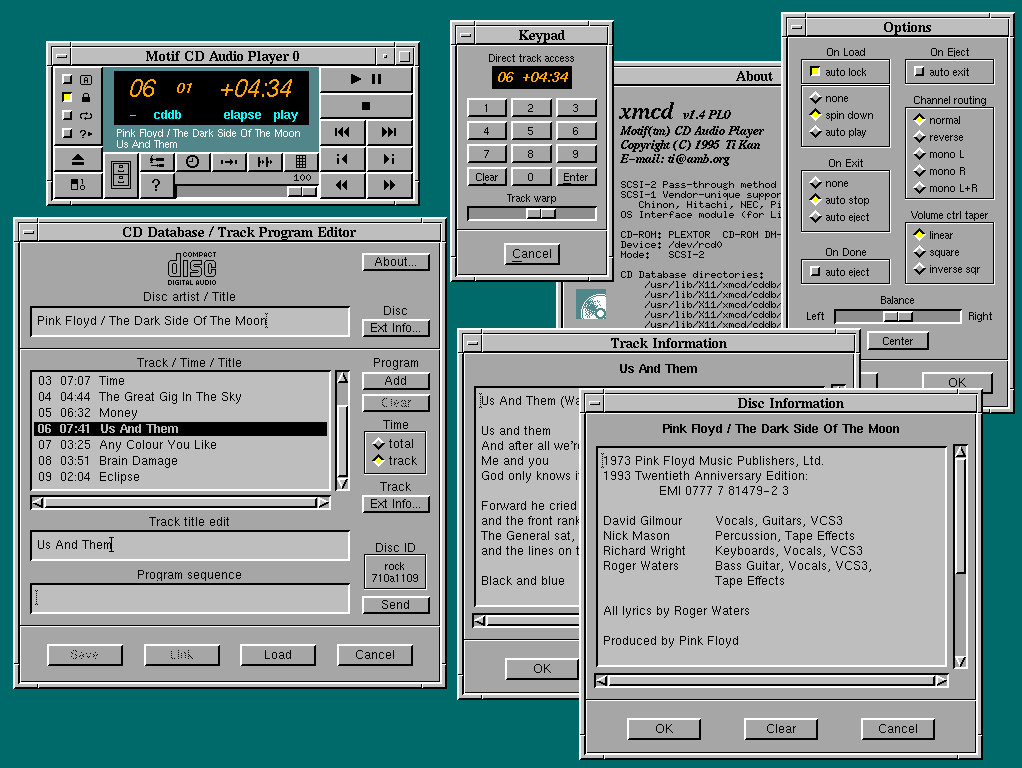1022x768 pixels.
Task: Stop CD playback with the stop button
Action: click(x=366, y=105)
